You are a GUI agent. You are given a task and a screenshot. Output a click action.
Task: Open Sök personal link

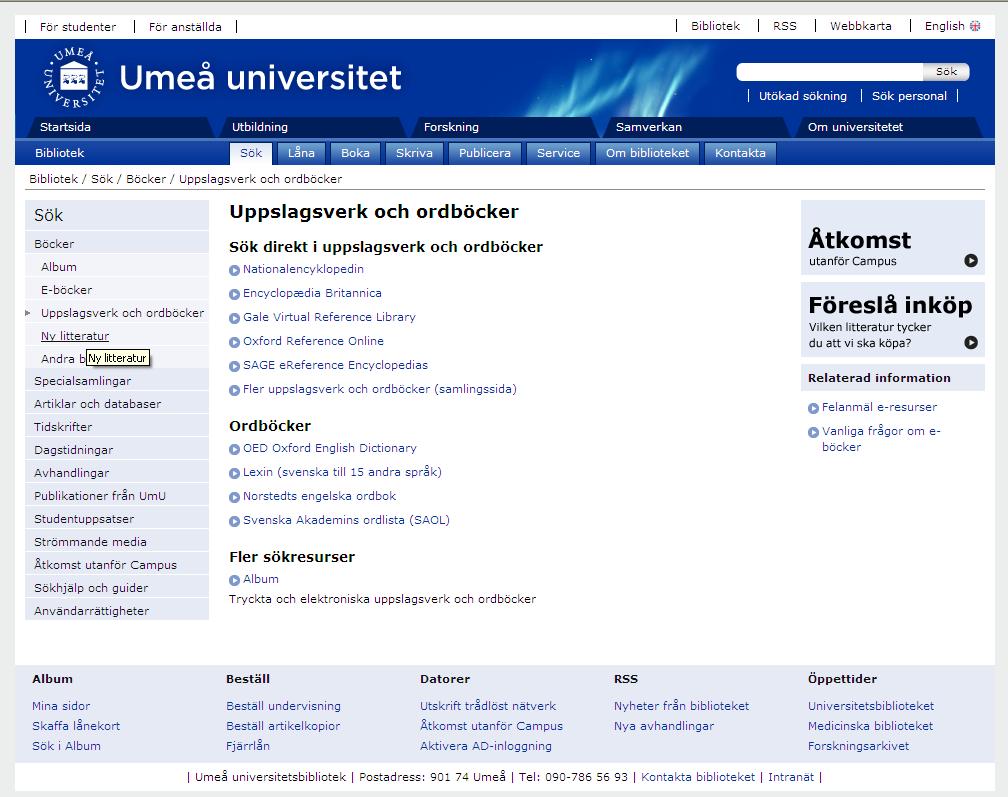click(x=909, y=96)
